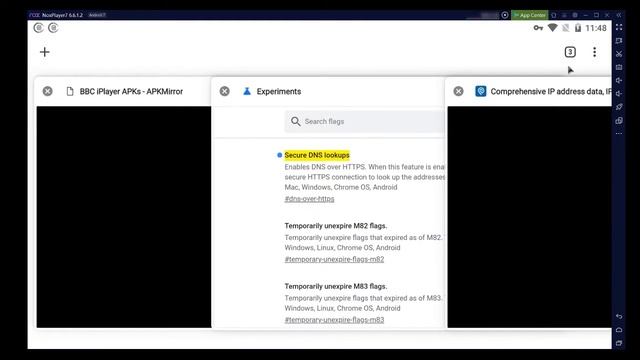Viewport: 640px width, 360px height.
Task: Click the battery status bar icon
Action: click(578, 28)
